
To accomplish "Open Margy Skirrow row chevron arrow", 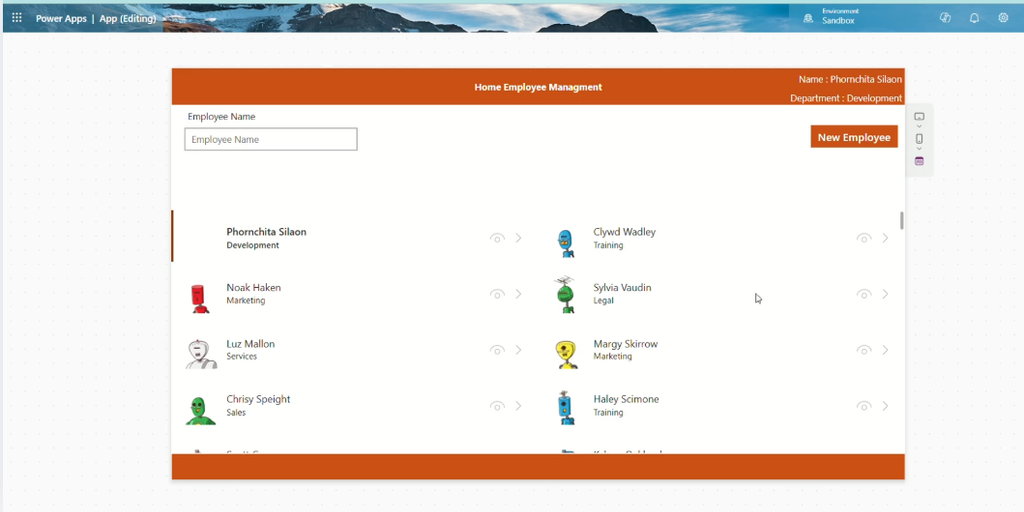I will [x=886, y=349].
